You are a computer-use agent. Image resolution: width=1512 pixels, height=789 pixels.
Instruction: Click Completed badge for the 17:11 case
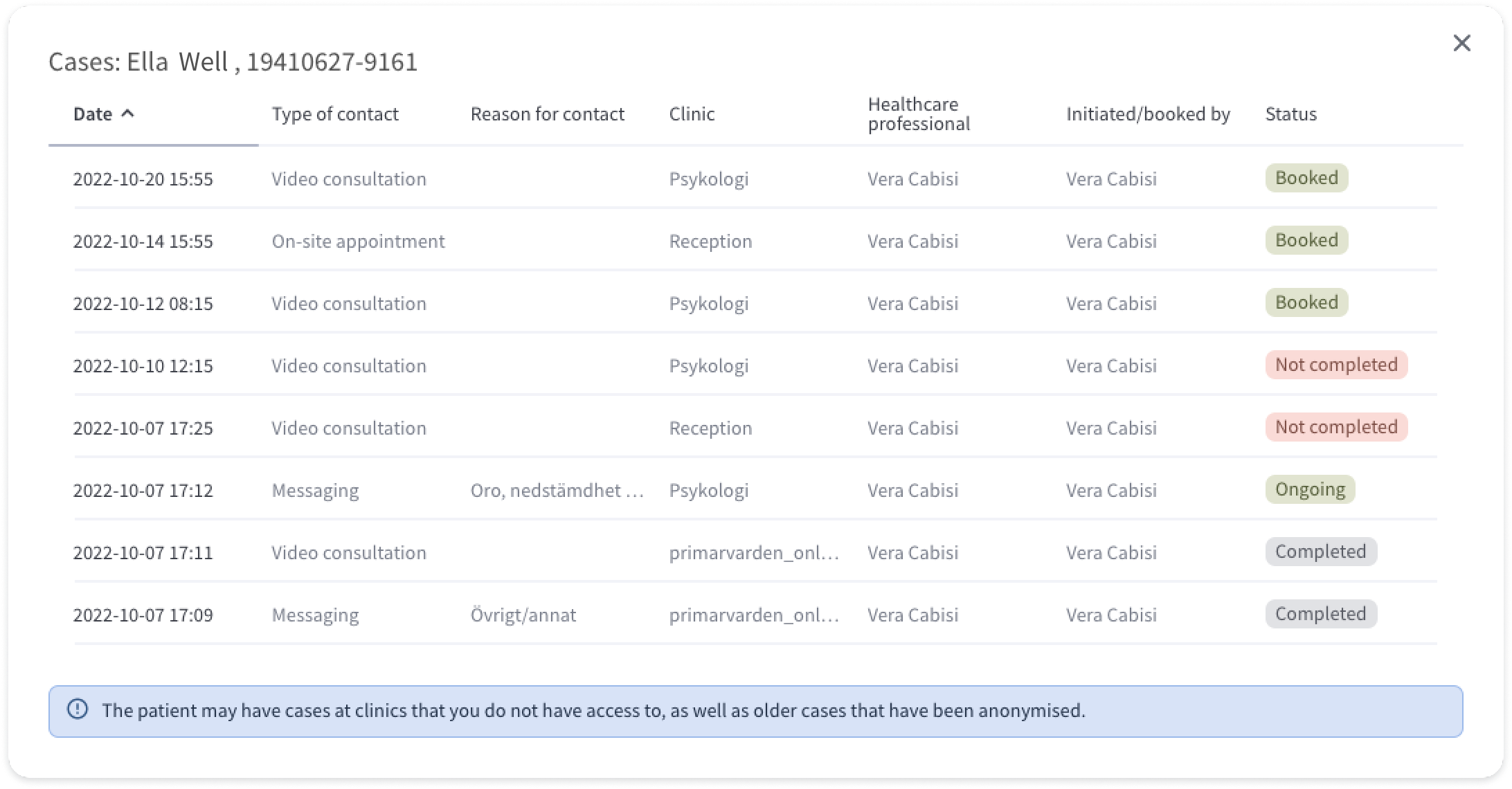click(x=1321, y=552)
